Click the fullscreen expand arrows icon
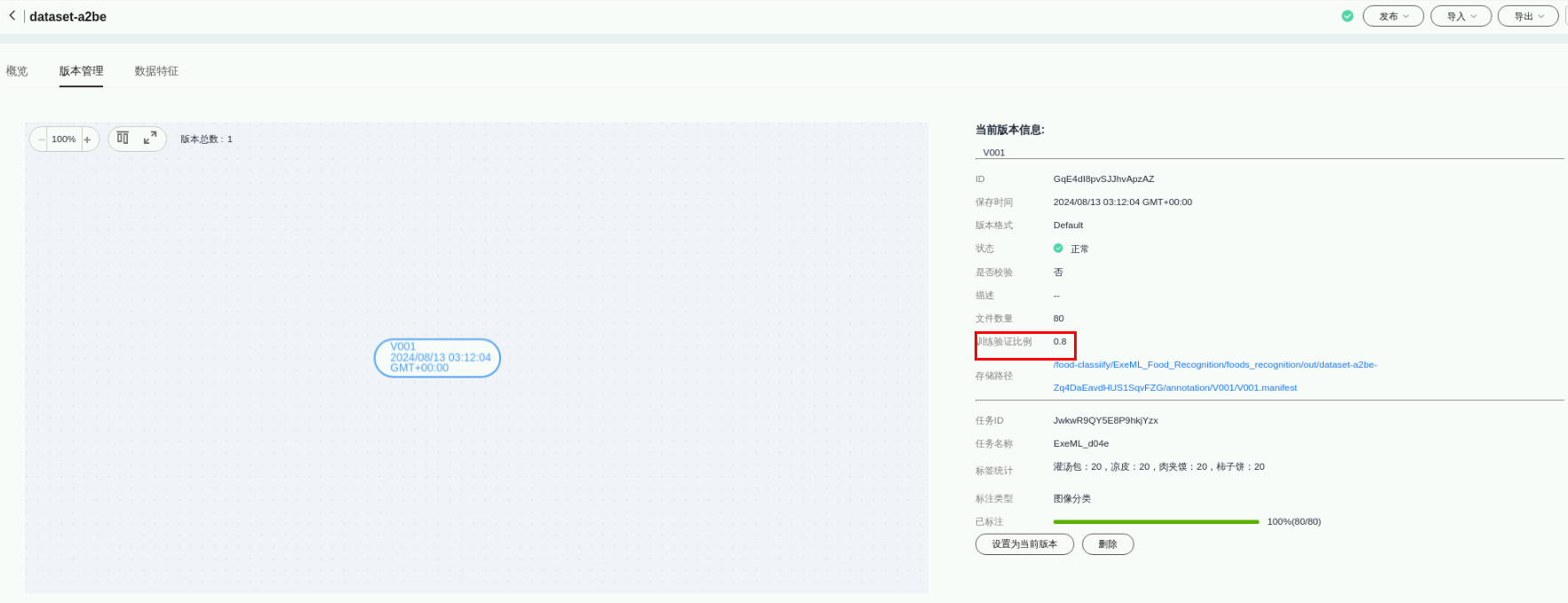 (150, 138)
